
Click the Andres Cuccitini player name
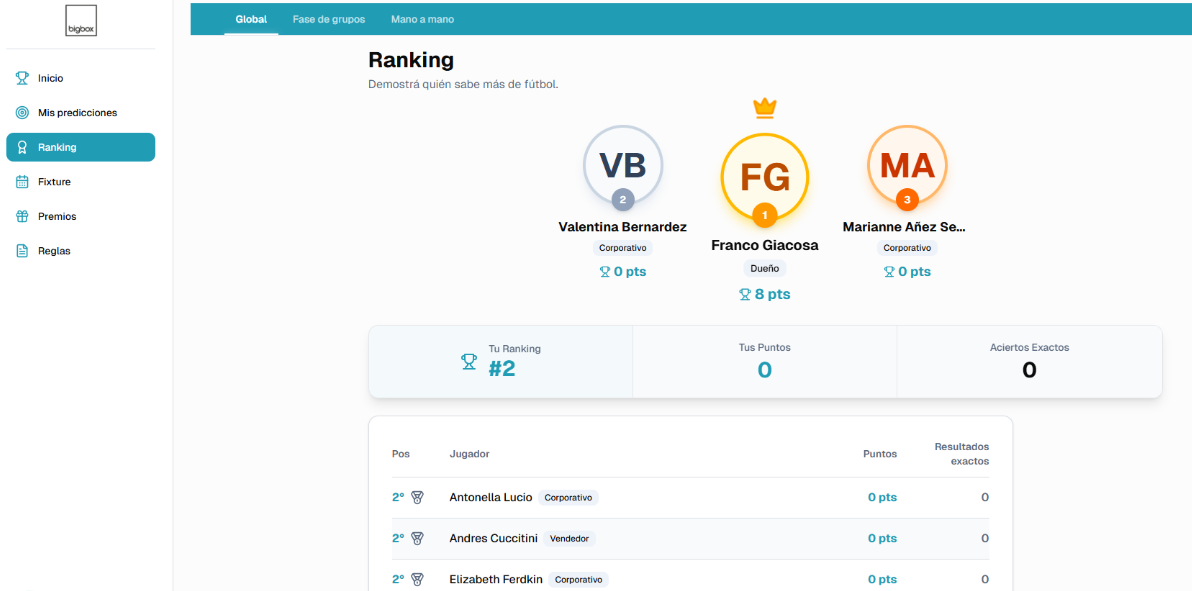(x=493, y=538)
